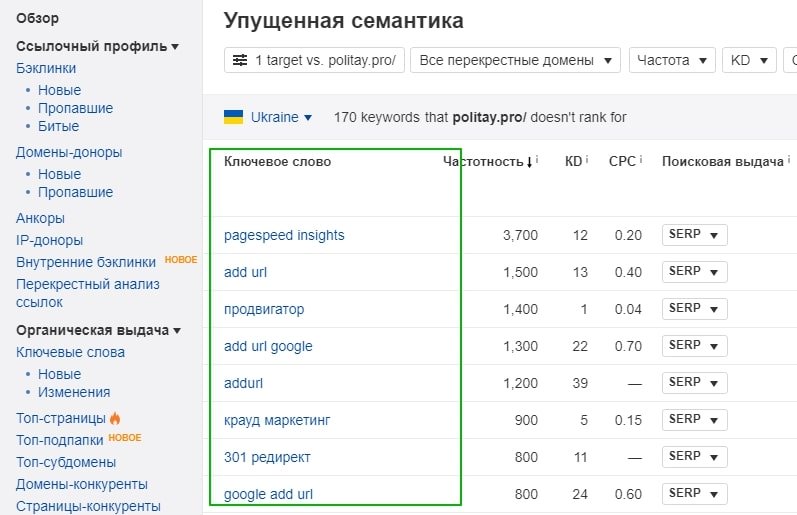Click frequency value 900
Screen dimensions: 797x515
point(526,420)
